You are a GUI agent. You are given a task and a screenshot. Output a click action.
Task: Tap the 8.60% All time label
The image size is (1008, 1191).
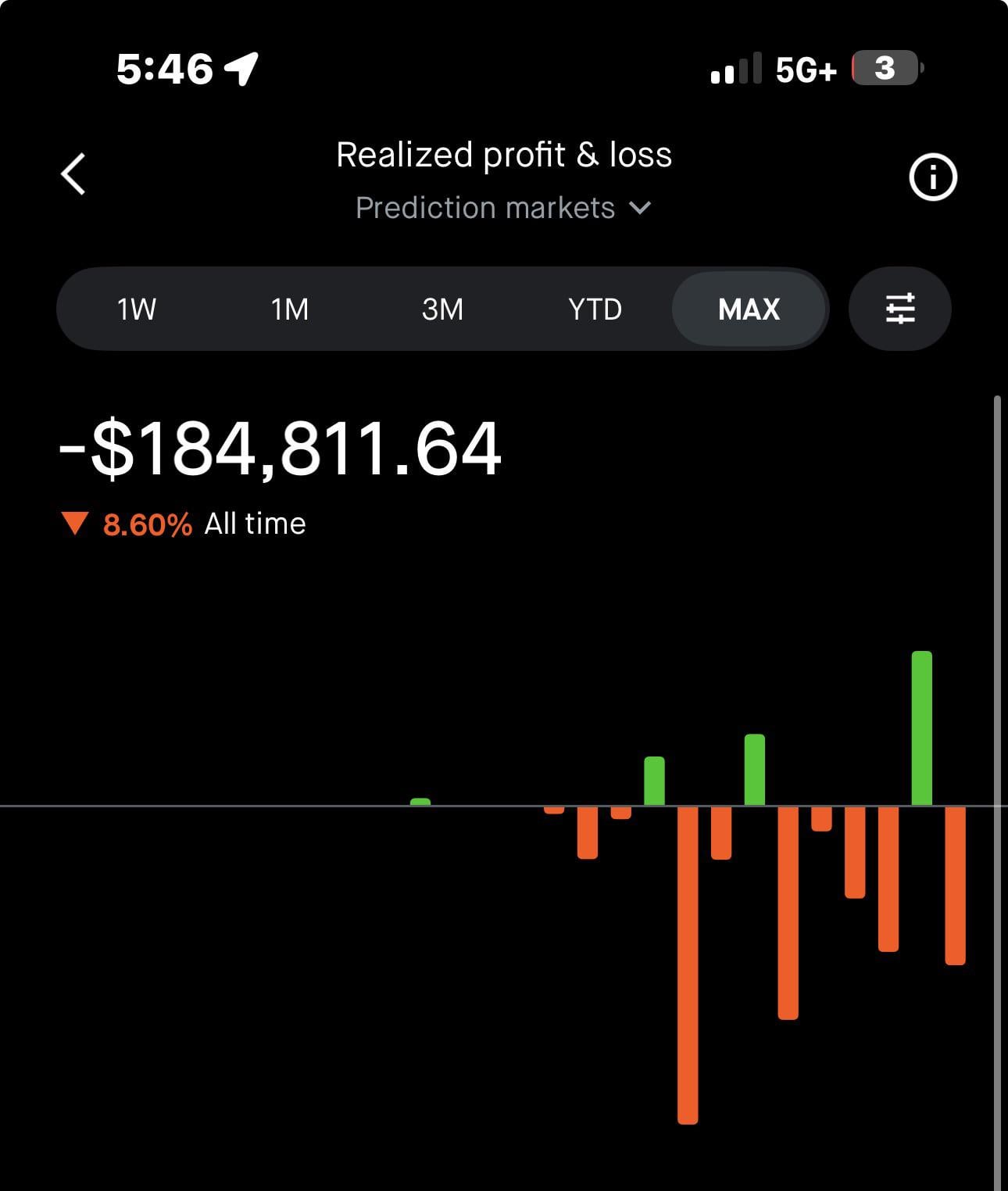pyautogui.click(x=203, y=524)
